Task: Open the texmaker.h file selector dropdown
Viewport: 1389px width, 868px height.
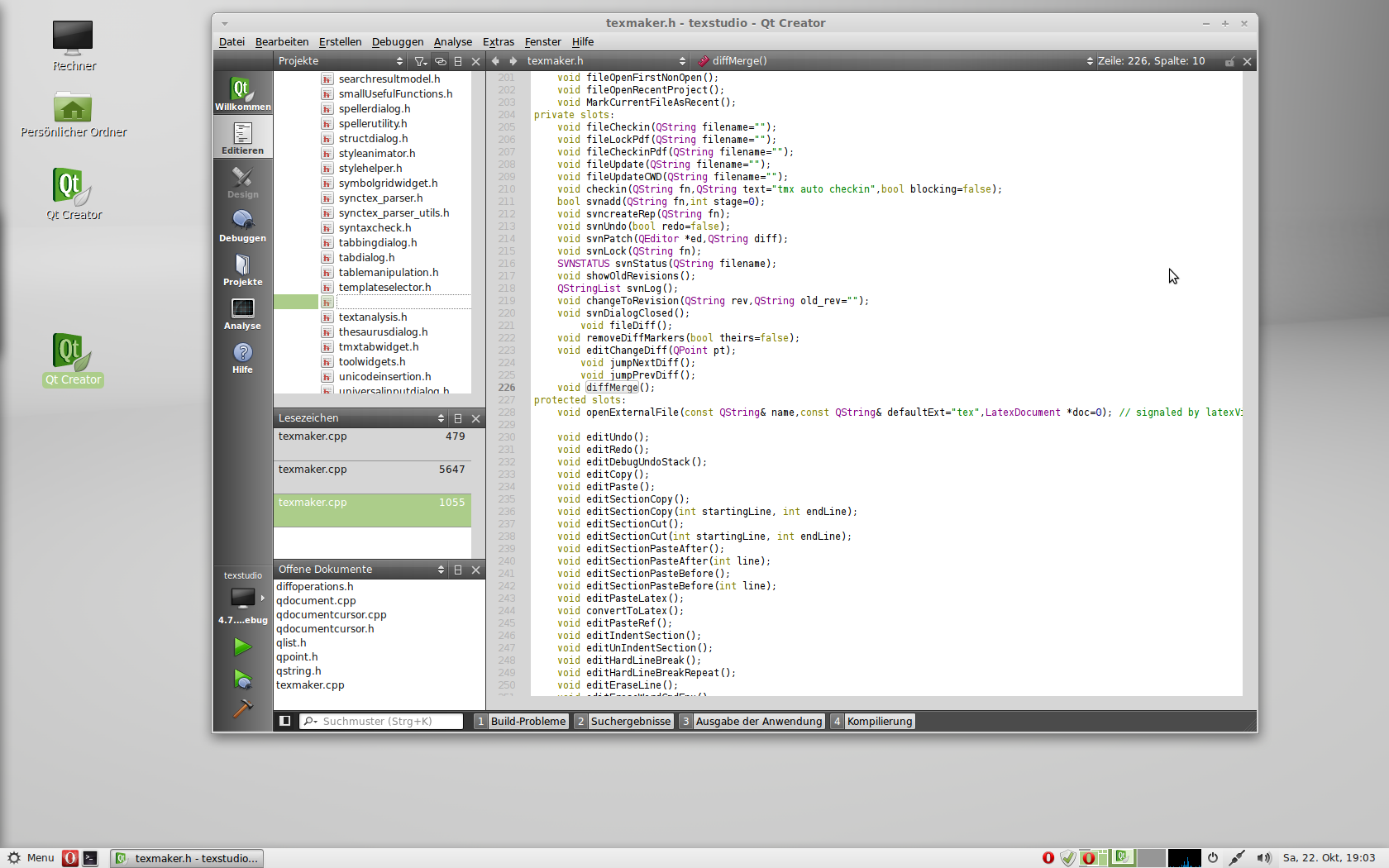Action: [x=606, y=61]
